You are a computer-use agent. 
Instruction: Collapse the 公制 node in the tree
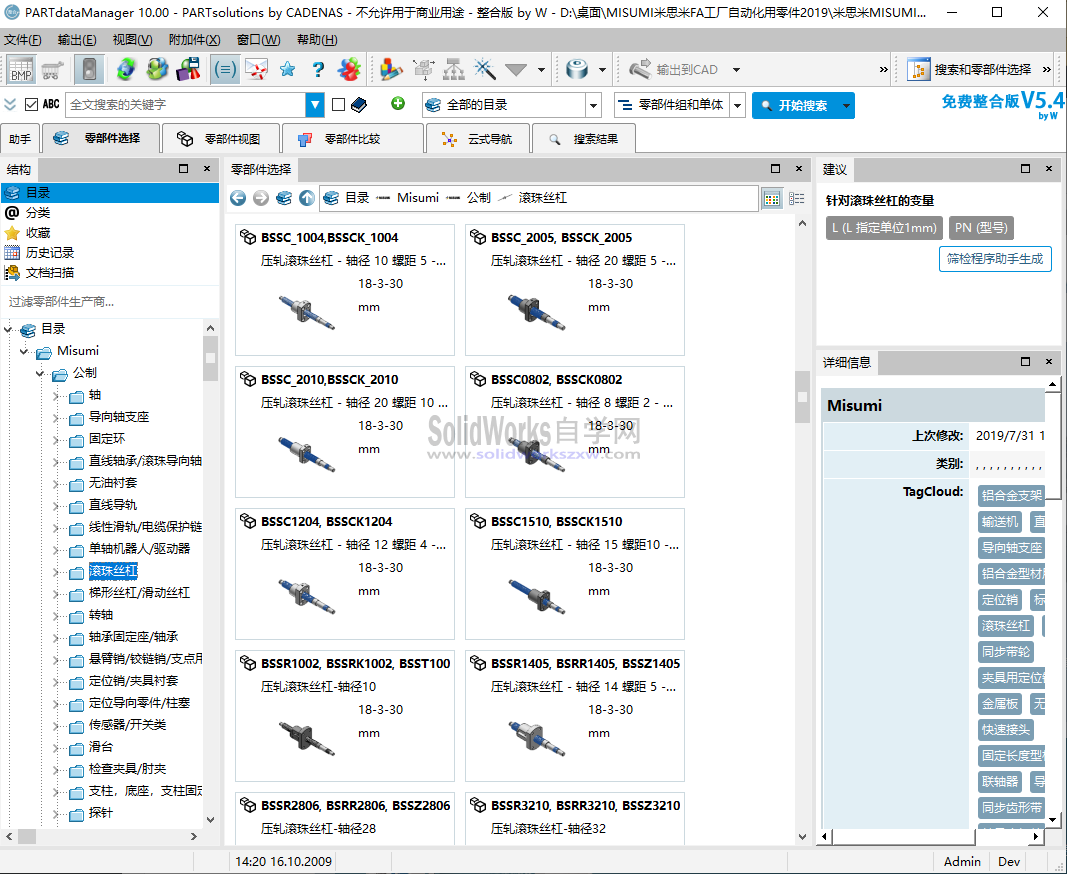pos(40,375)
